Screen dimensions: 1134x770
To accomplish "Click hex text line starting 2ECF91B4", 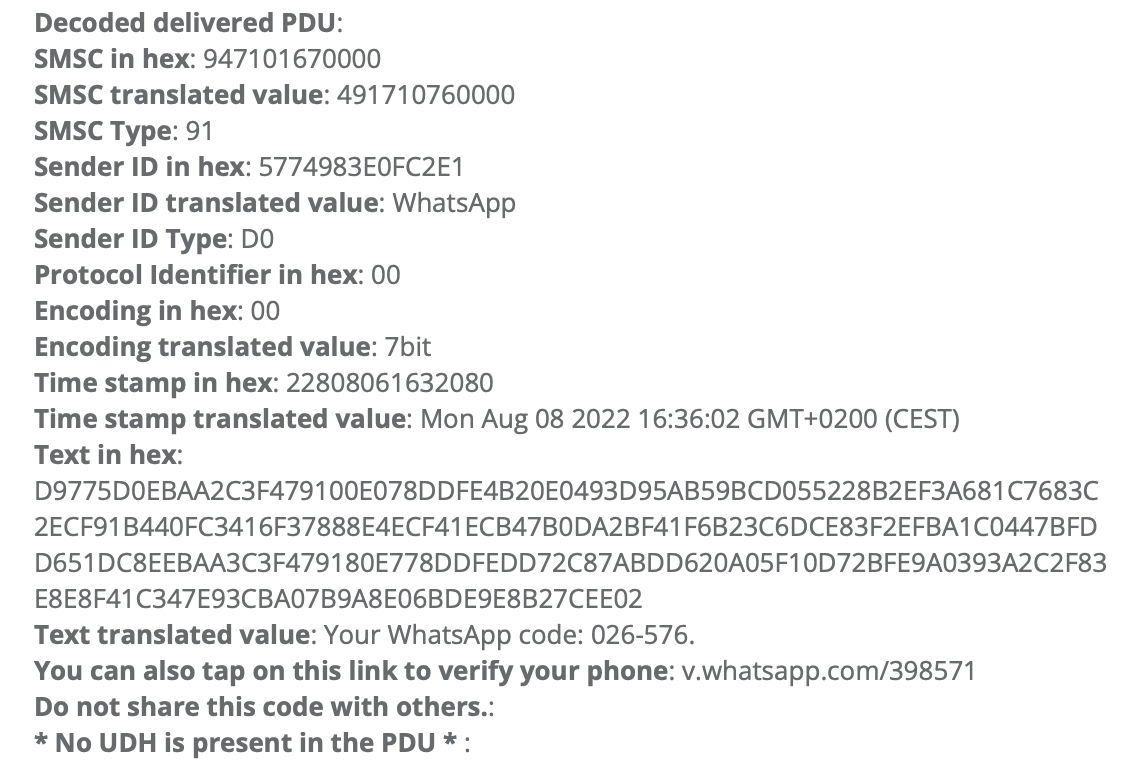I will coord(566,527).
